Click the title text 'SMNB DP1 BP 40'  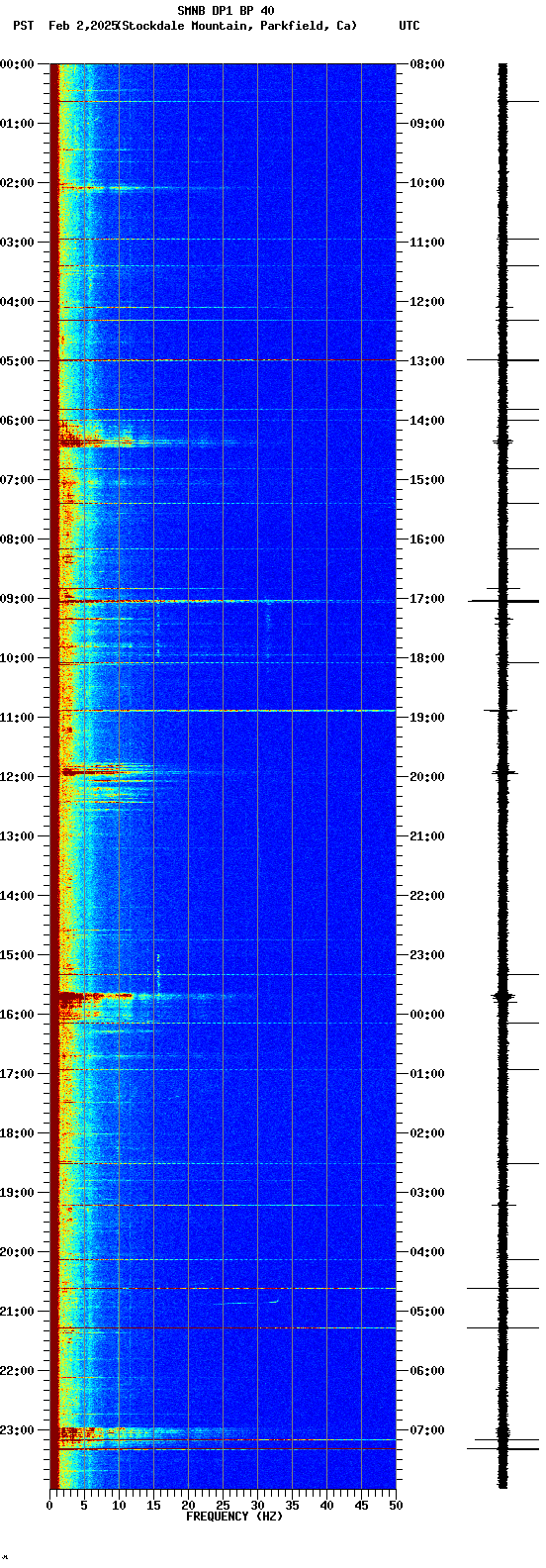pyautogui.click(x=226, y=11)
